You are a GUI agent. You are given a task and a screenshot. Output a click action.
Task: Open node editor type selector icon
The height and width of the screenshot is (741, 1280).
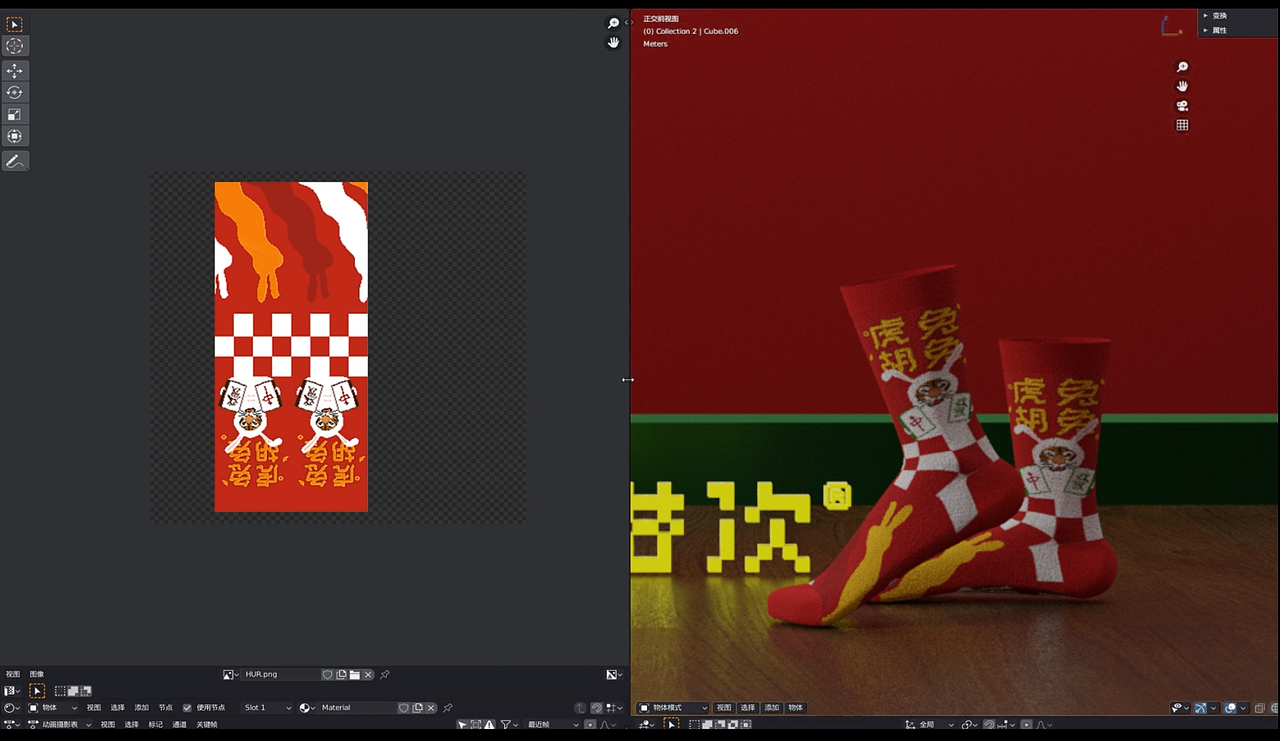pos(10,708)
